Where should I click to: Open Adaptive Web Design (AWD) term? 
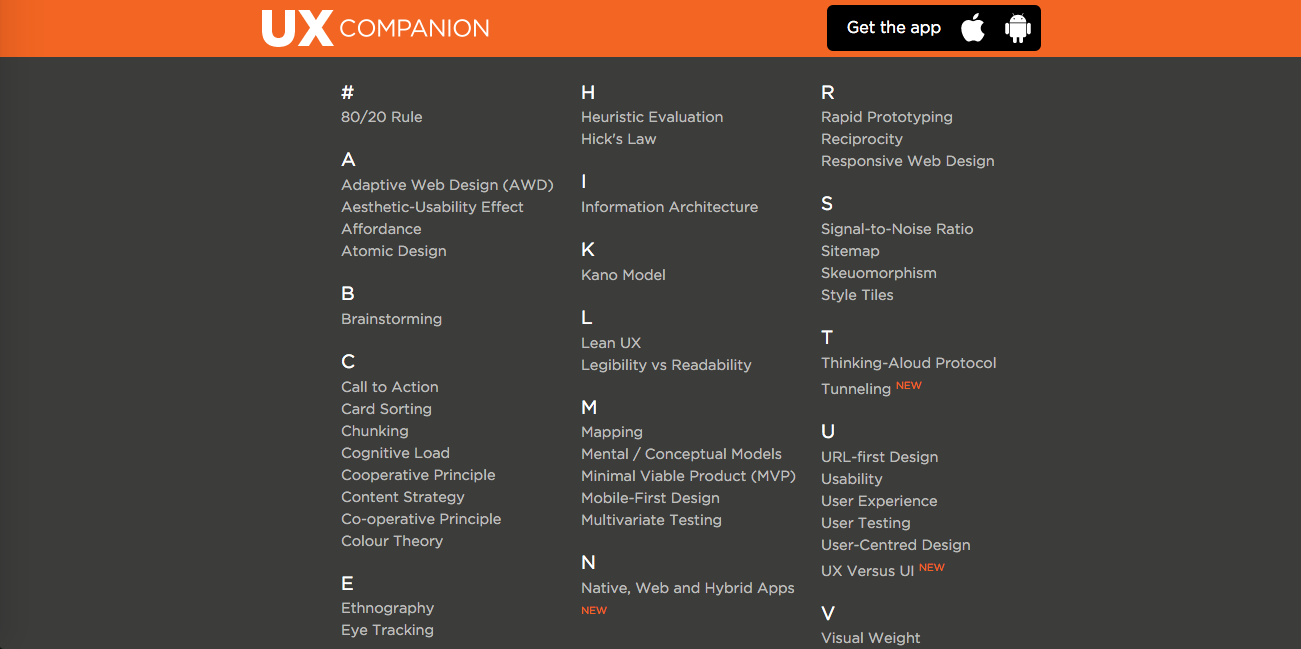pyautogui.click(x=447, y=185)
